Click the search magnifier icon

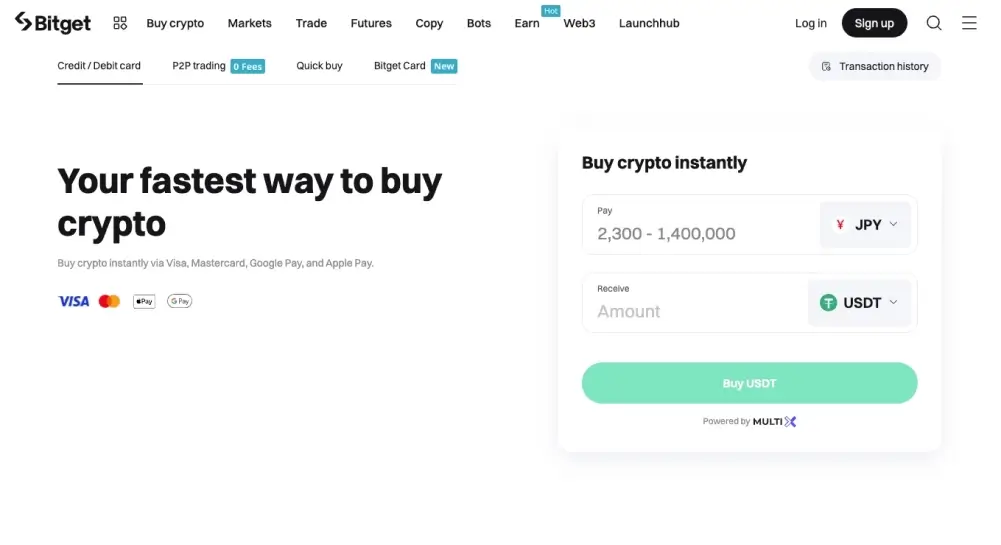934,23
